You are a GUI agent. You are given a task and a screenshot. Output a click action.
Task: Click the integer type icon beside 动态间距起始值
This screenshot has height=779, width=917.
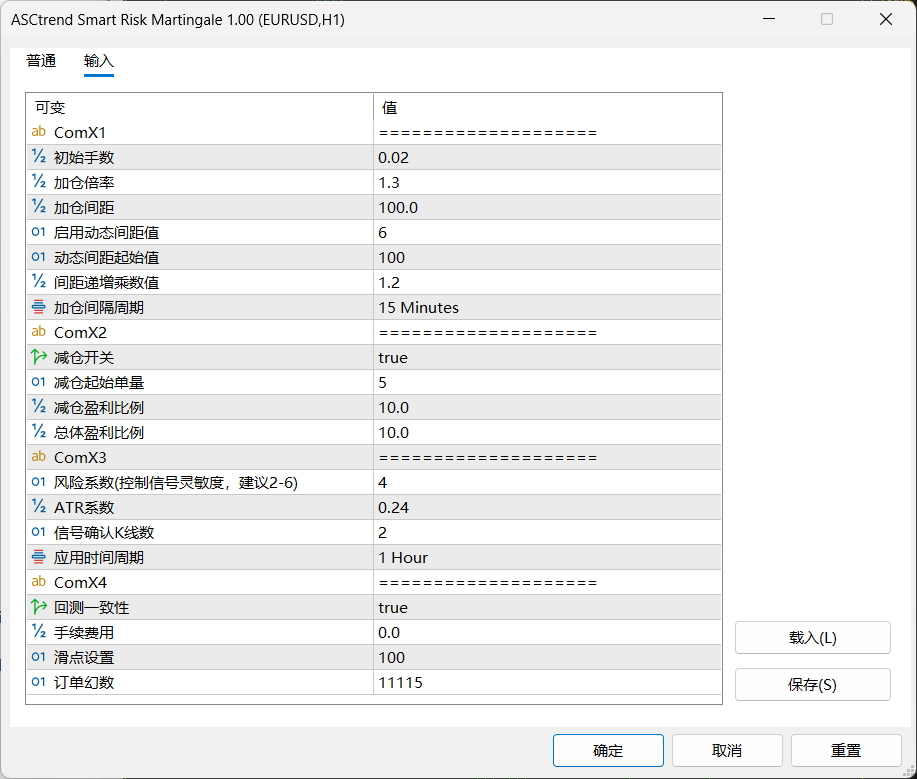click(39, 257)
